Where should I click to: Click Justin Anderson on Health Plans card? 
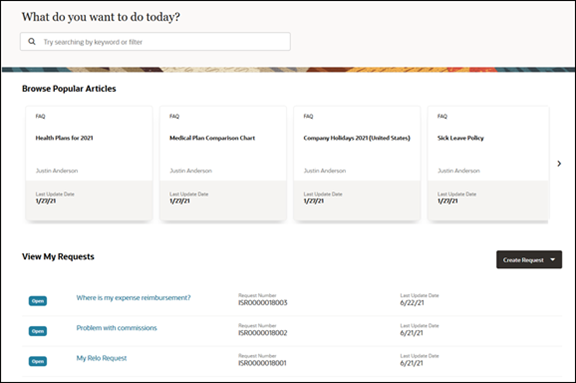57,171
